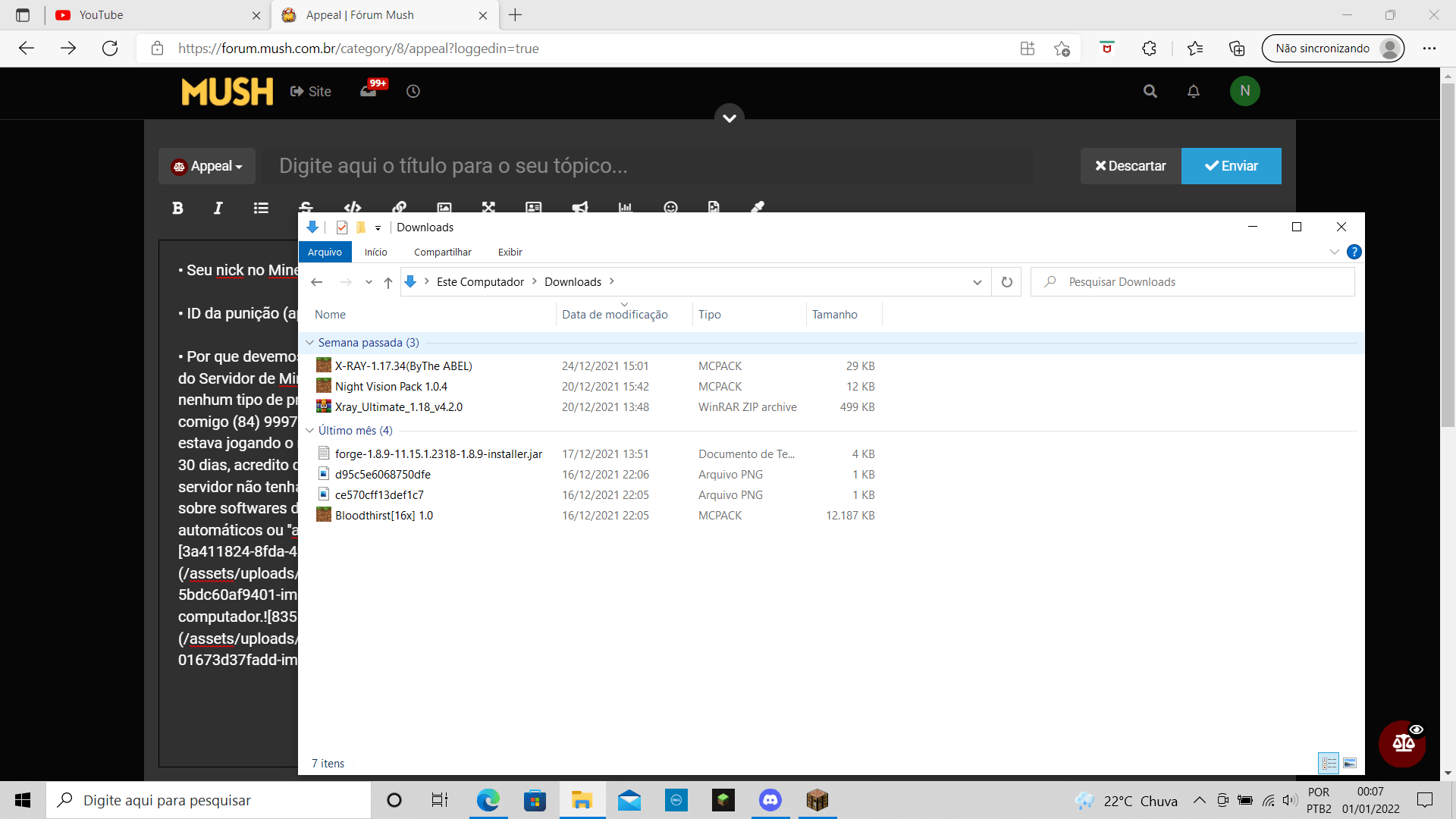1456x819 pixels.
Task: Open Minecraft launcher from taskbar
Action: (x=817, y=800)
